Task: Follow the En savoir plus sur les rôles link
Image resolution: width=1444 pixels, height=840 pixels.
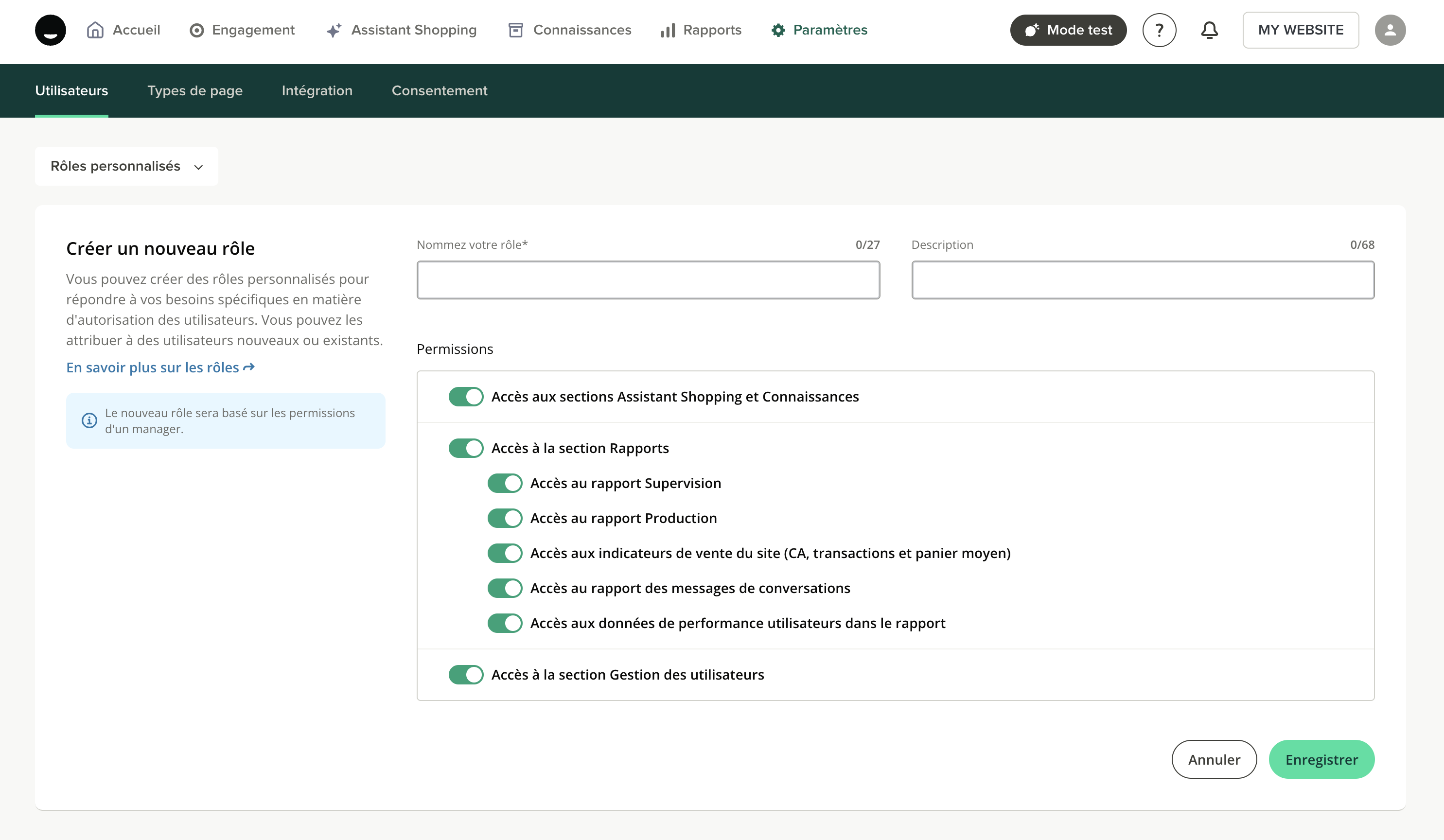Action: (160, 367)
